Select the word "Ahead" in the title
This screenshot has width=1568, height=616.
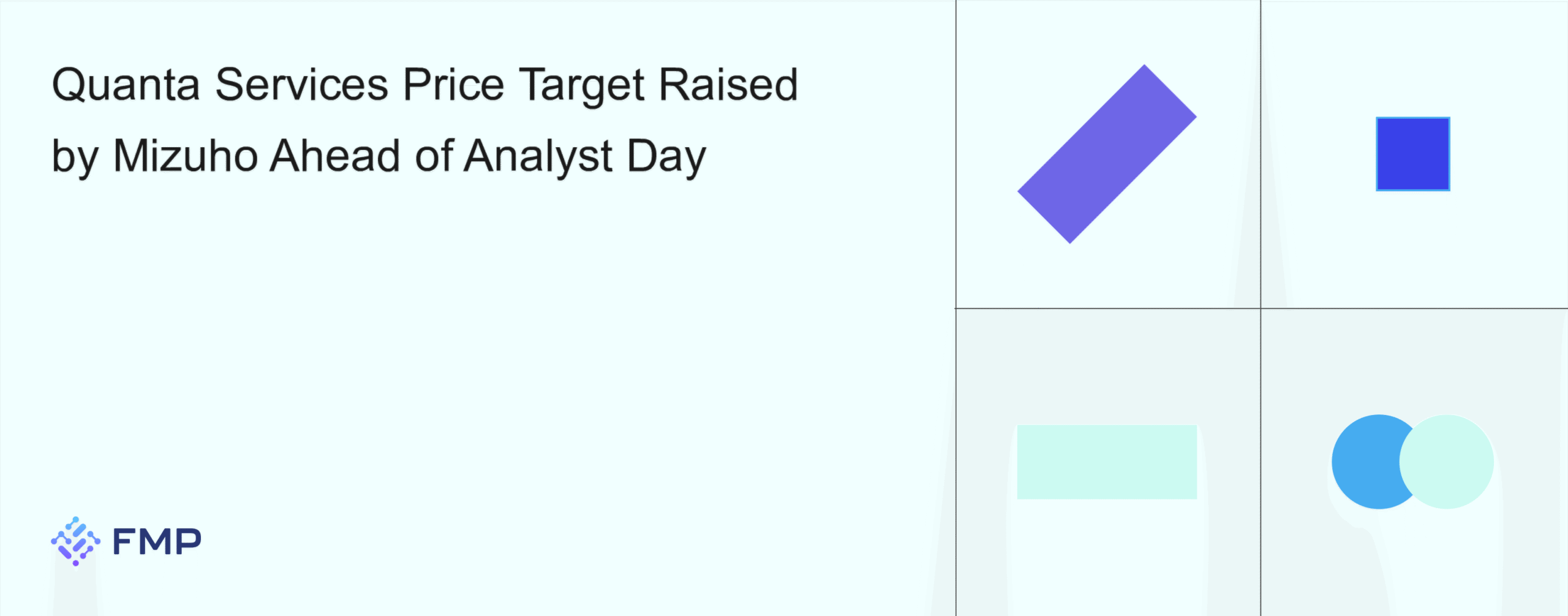[x=336, y=156]
